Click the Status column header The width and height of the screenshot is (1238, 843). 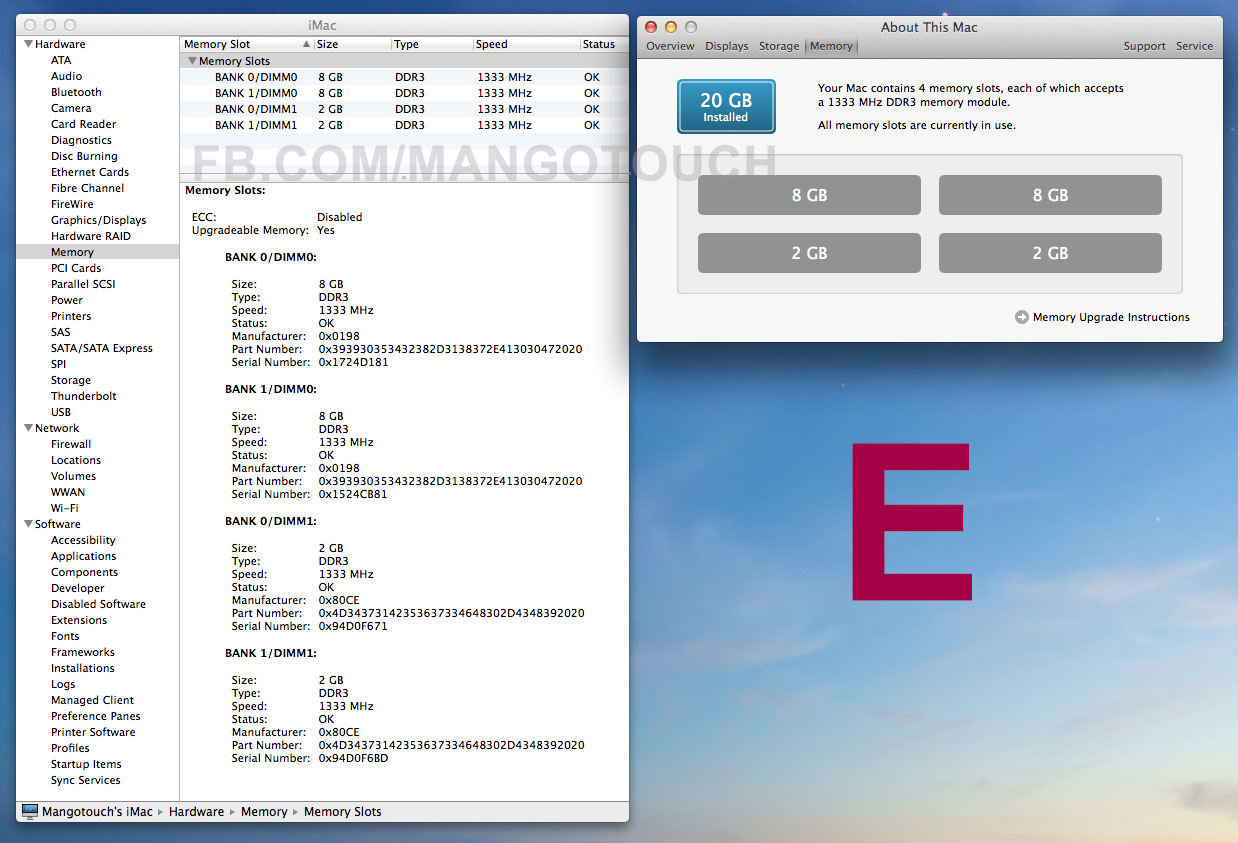point(603,44)
